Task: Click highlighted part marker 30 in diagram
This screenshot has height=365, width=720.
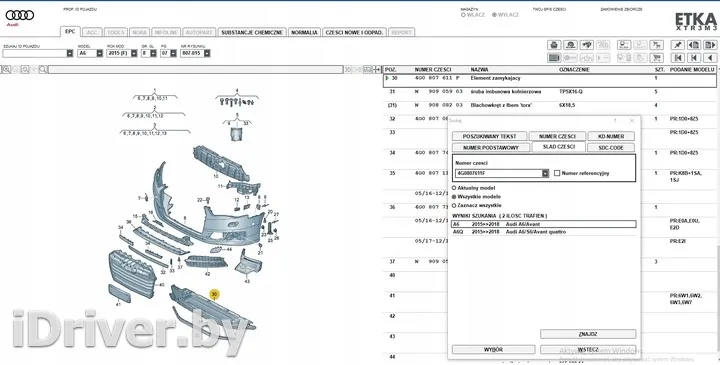Action: [214, 294]
